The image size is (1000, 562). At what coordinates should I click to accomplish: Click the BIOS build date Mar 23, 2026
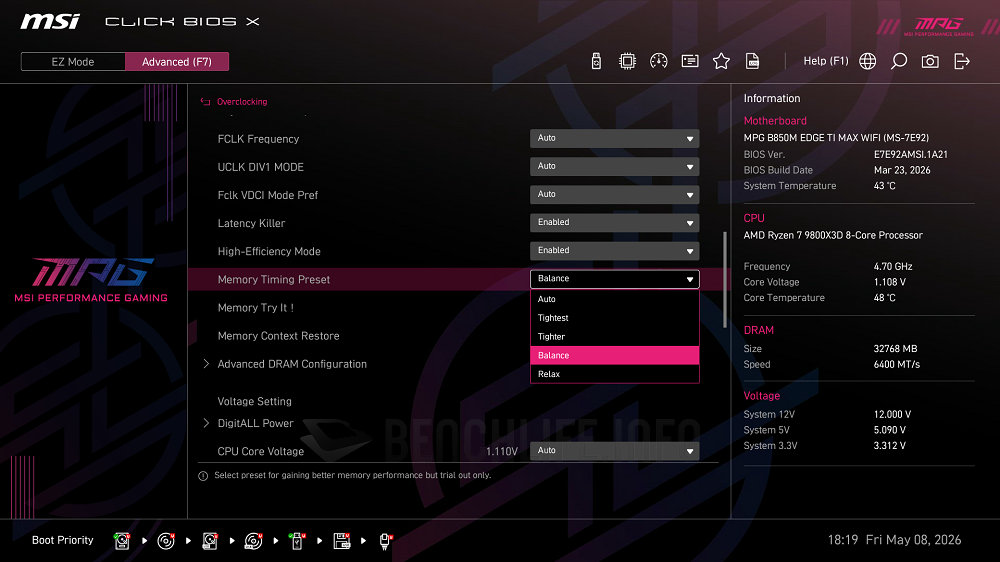tap(902, 170)
